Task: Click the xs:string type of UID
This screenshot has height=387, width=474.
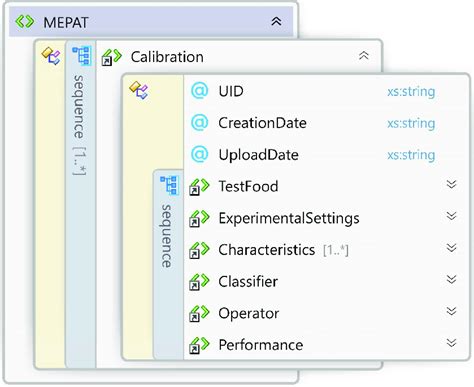Action: [411, 91]
